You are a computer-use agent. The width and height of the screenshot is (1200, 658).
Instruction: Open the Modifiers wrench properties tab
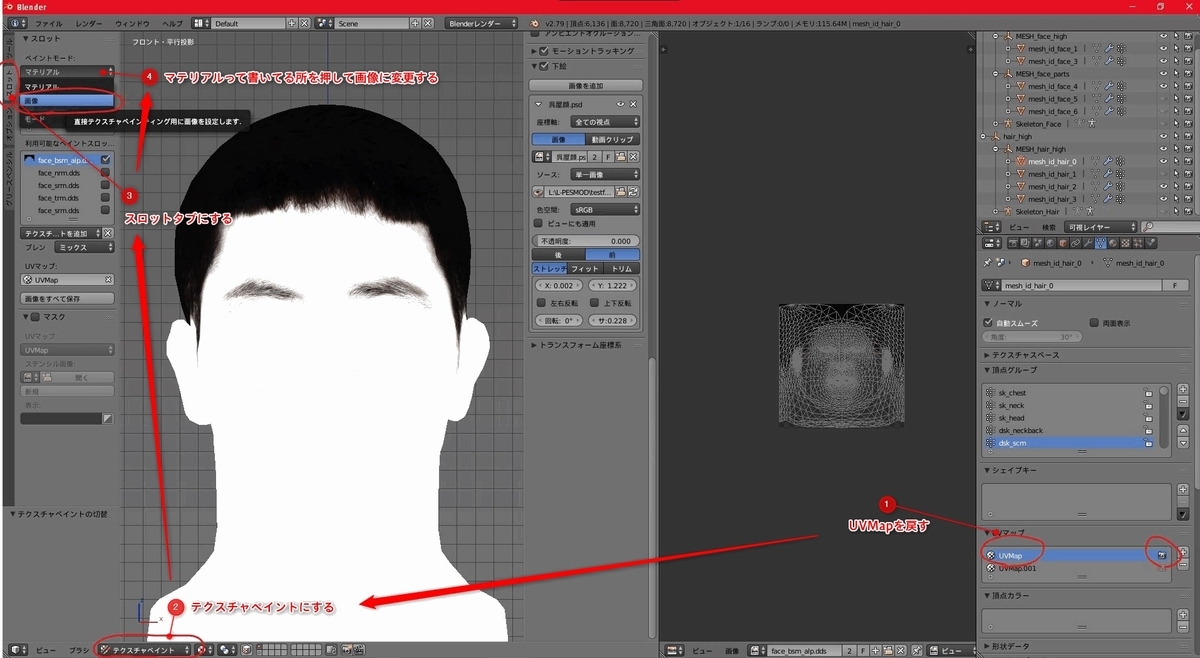pos(1088,243)
